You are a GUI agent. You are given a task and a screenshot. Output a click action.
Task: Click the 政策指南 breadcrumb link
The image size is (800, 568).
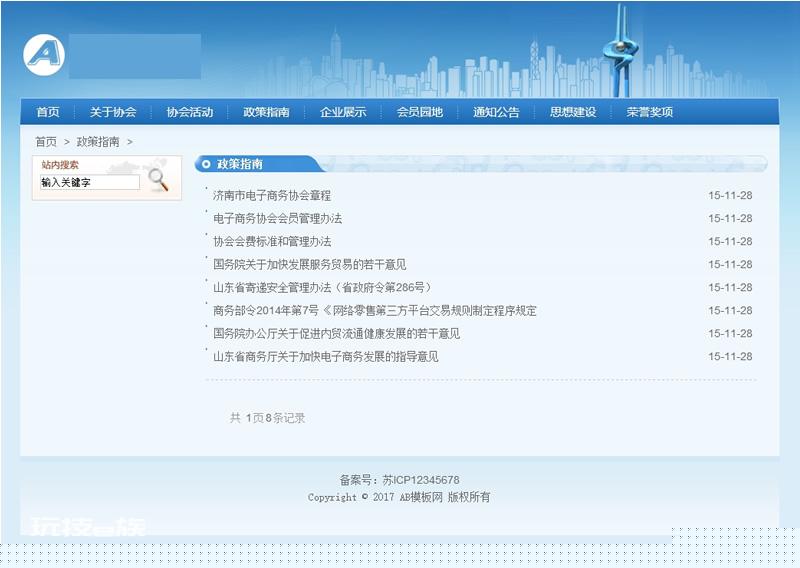pyautogui.click(x=98, y=142)
